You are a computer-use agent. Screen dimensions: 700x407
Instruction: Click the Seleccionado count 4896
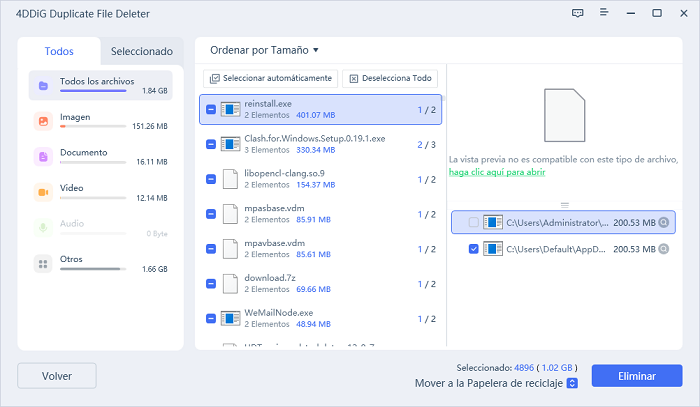pos(524,368)
